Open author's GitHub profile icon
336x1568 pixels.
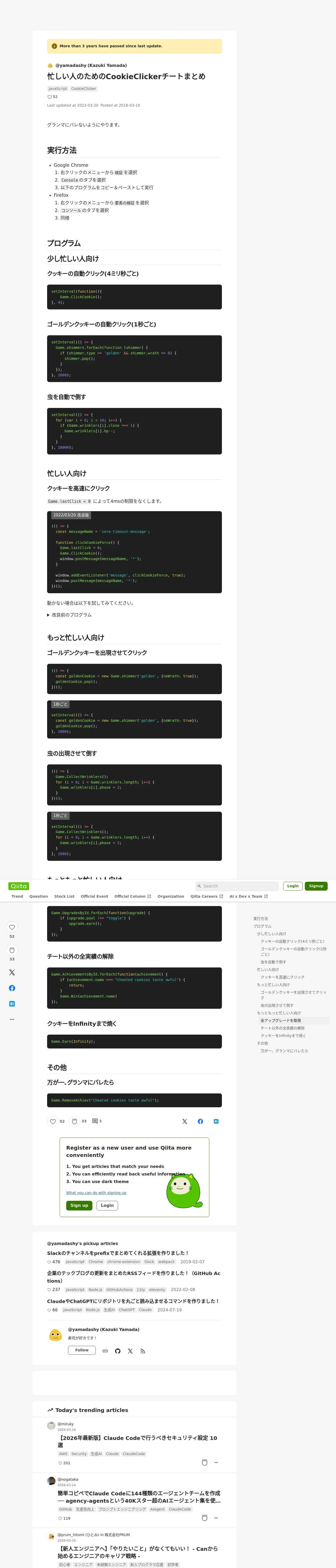[118, 1351]
